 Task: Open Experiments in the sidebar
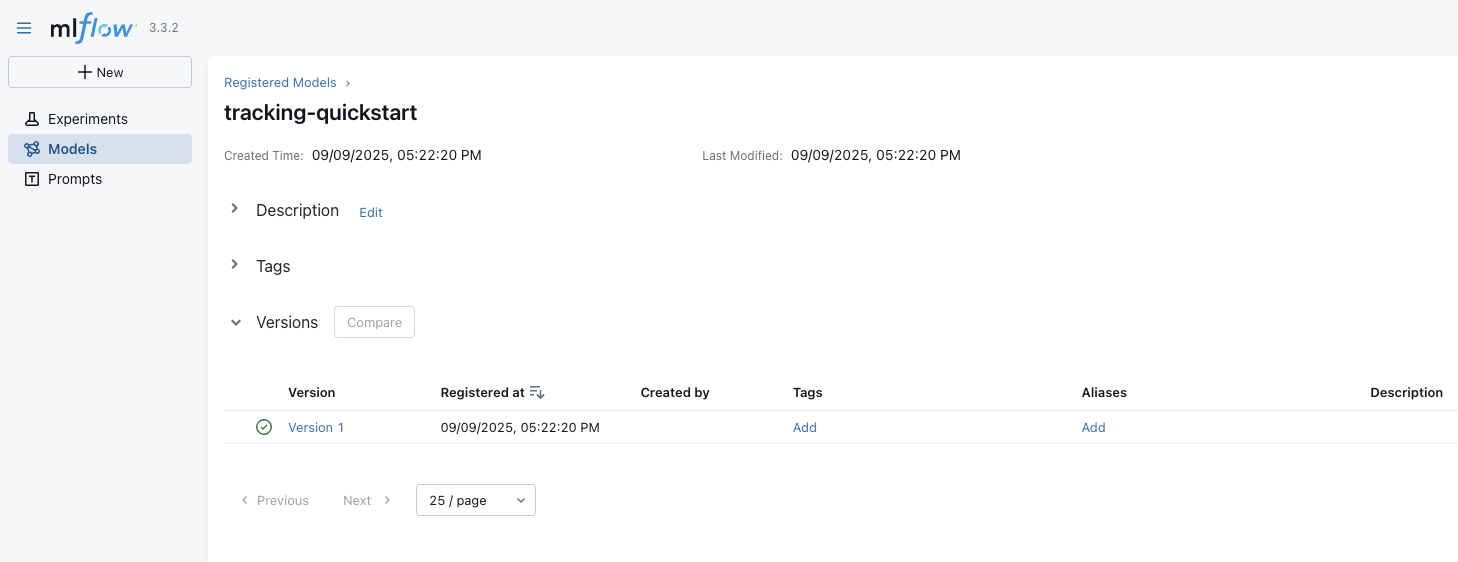[x=88, y=119]
